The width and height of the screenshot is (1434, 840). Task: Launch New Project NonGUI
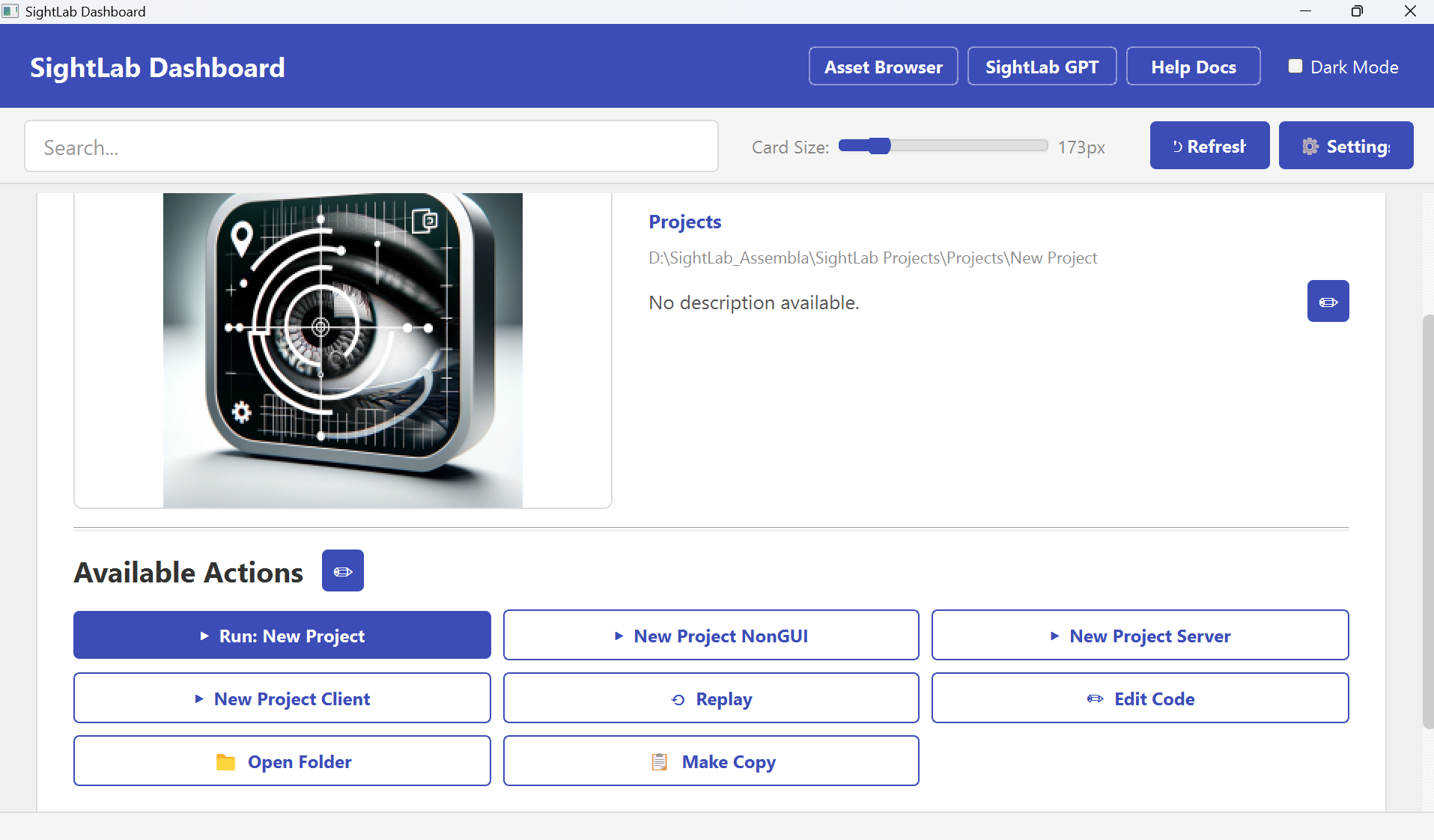tap(711, 635)
